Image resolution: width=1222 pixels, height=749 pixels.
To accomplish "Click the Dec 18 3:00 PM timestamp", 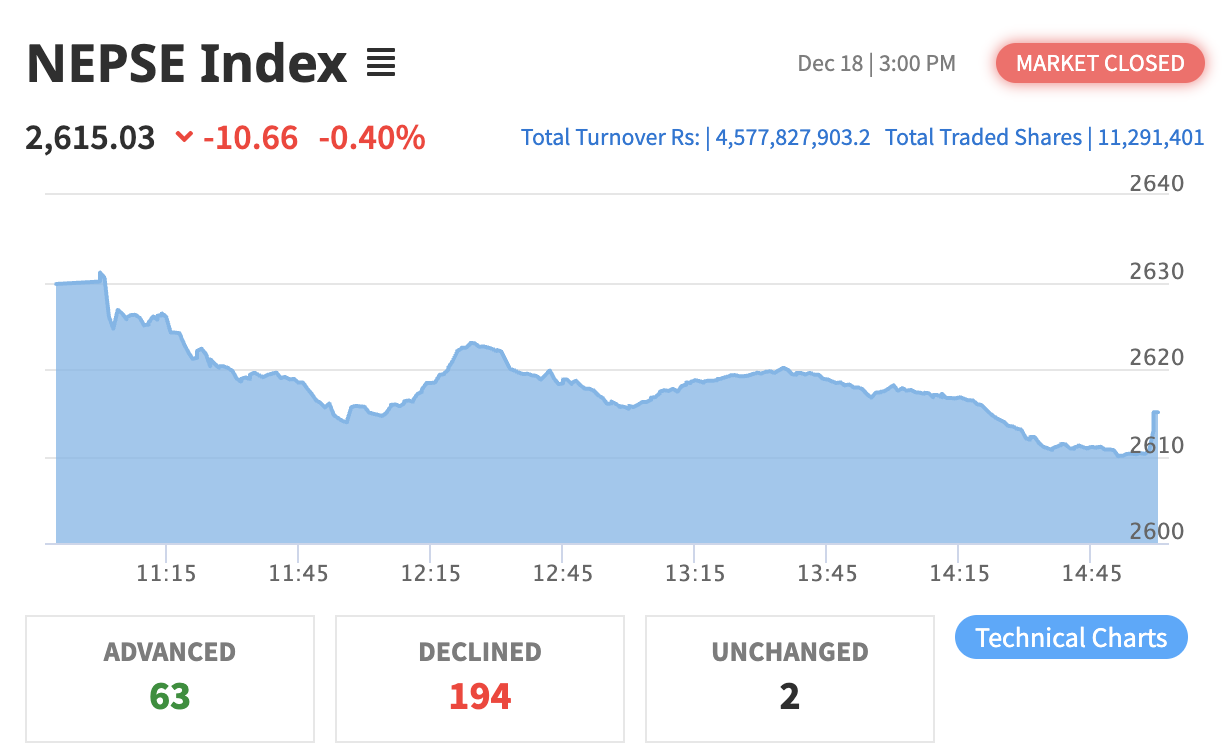I will point(876,64).
